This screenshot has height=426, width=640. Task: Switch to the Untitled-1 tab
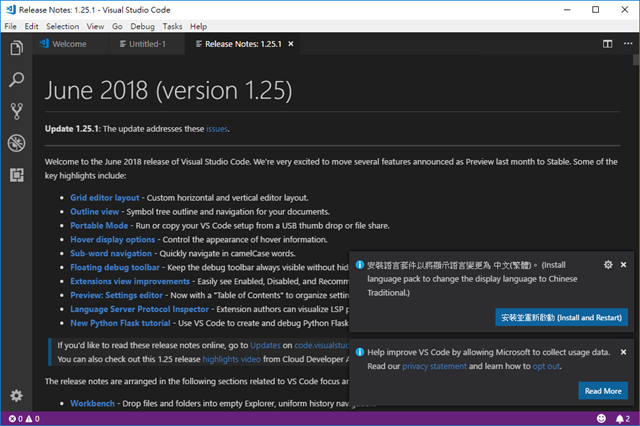(146, 44)
